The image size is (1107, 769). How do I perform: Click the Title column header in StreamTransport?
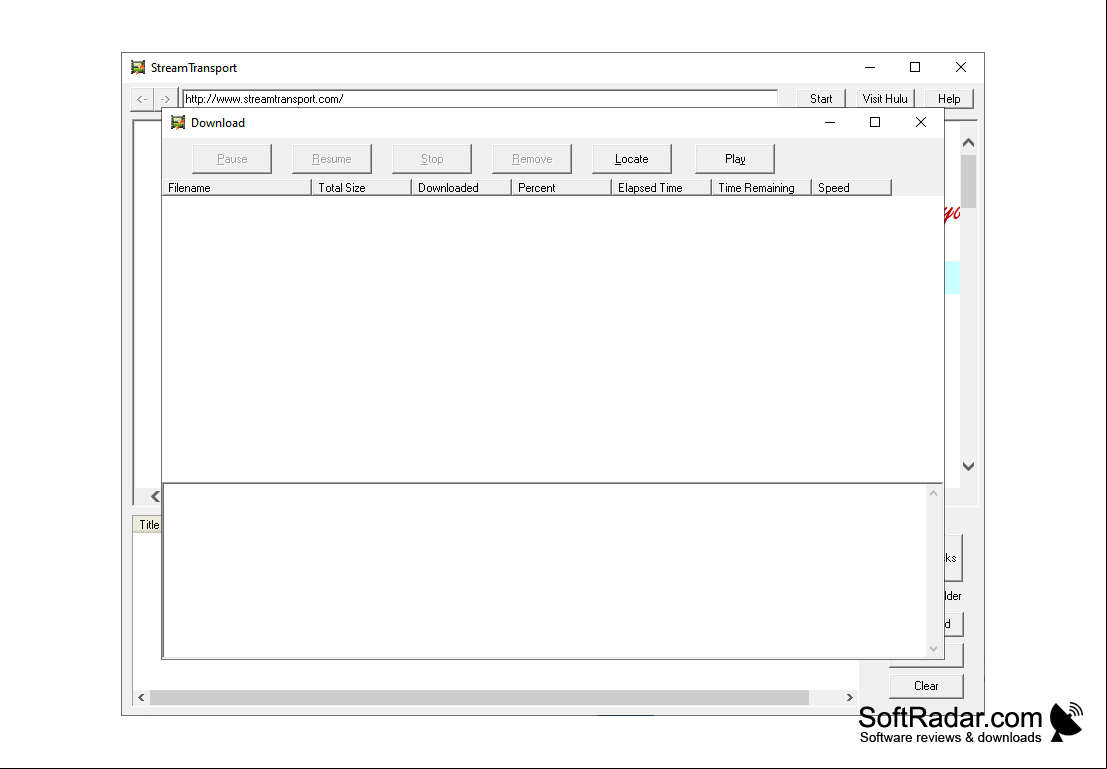click(x=148, y=525)
